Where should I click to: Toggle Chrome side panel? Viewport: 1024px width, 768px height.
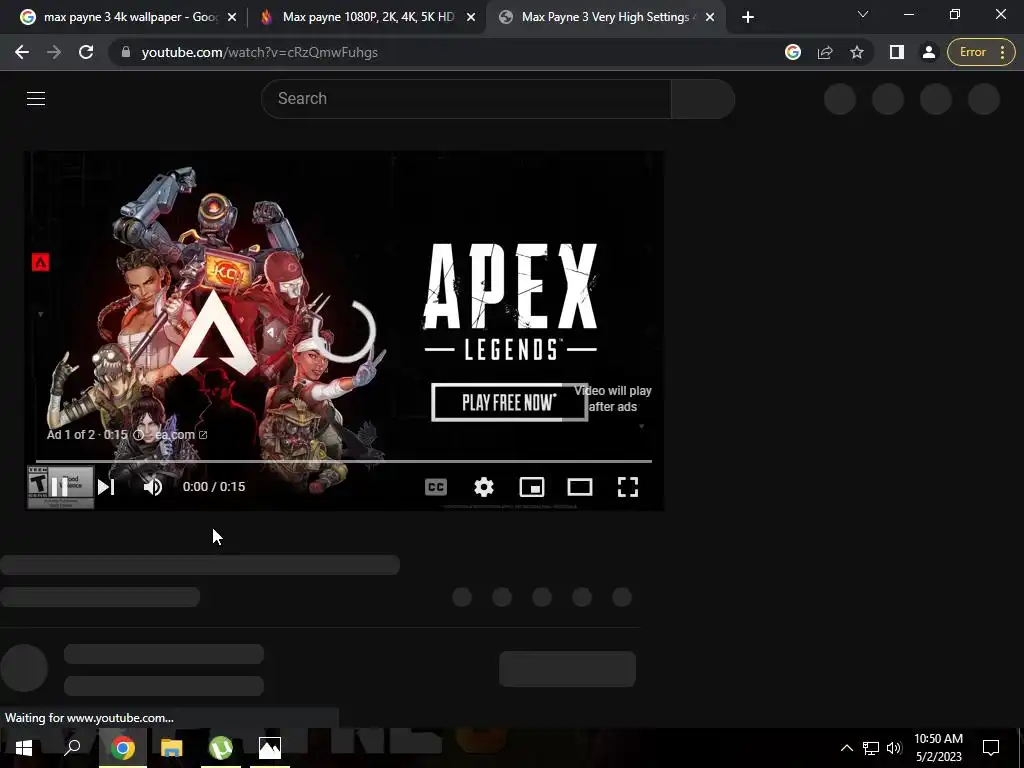(x=897, y=52)
